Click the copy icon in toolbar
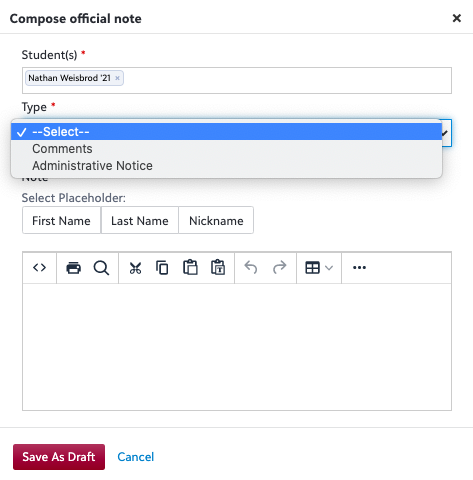Viewport: 473px width, 480px height. coord(162,268)
